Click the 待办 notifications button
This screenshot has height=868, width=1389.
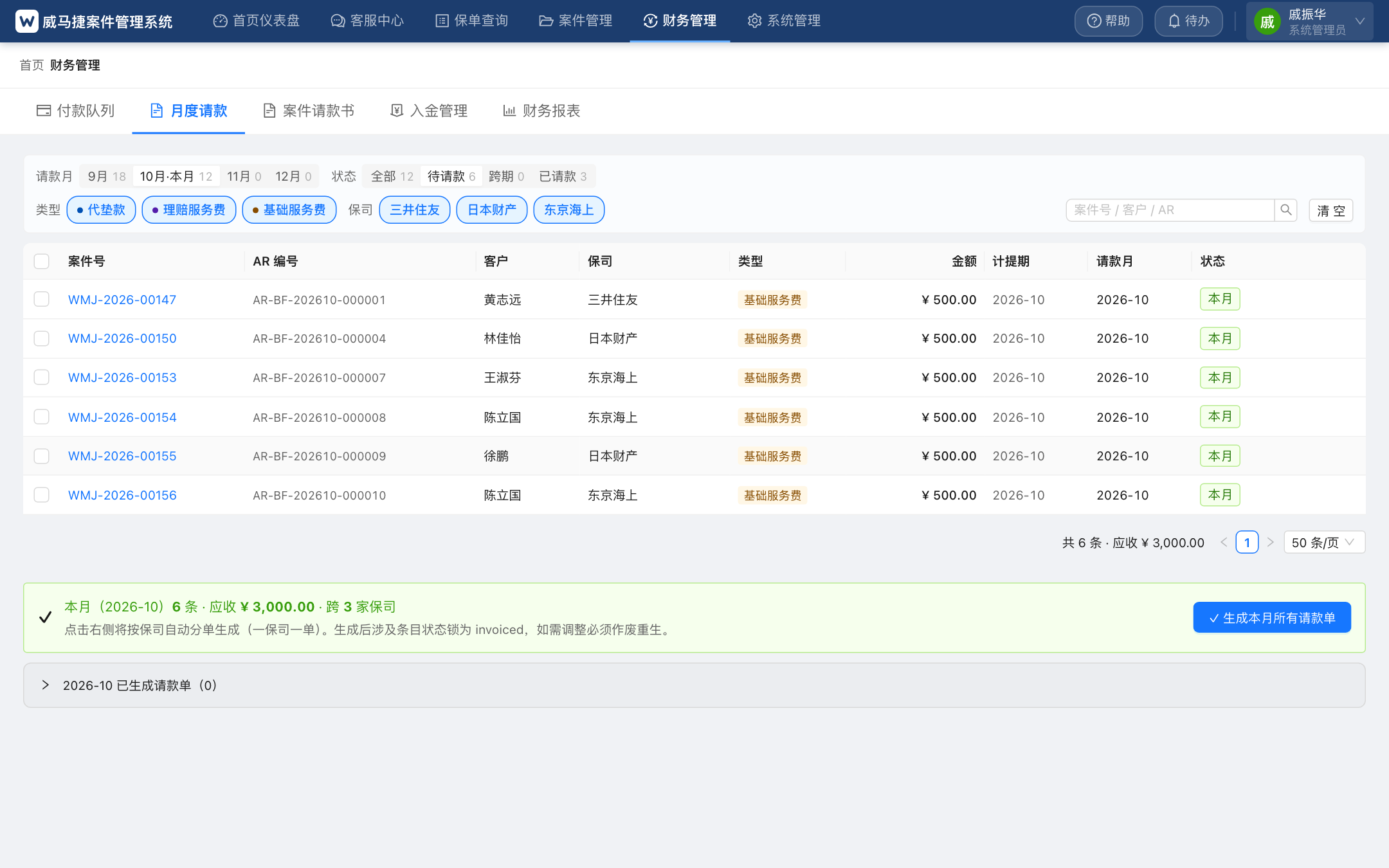(x=1188, y=21)
